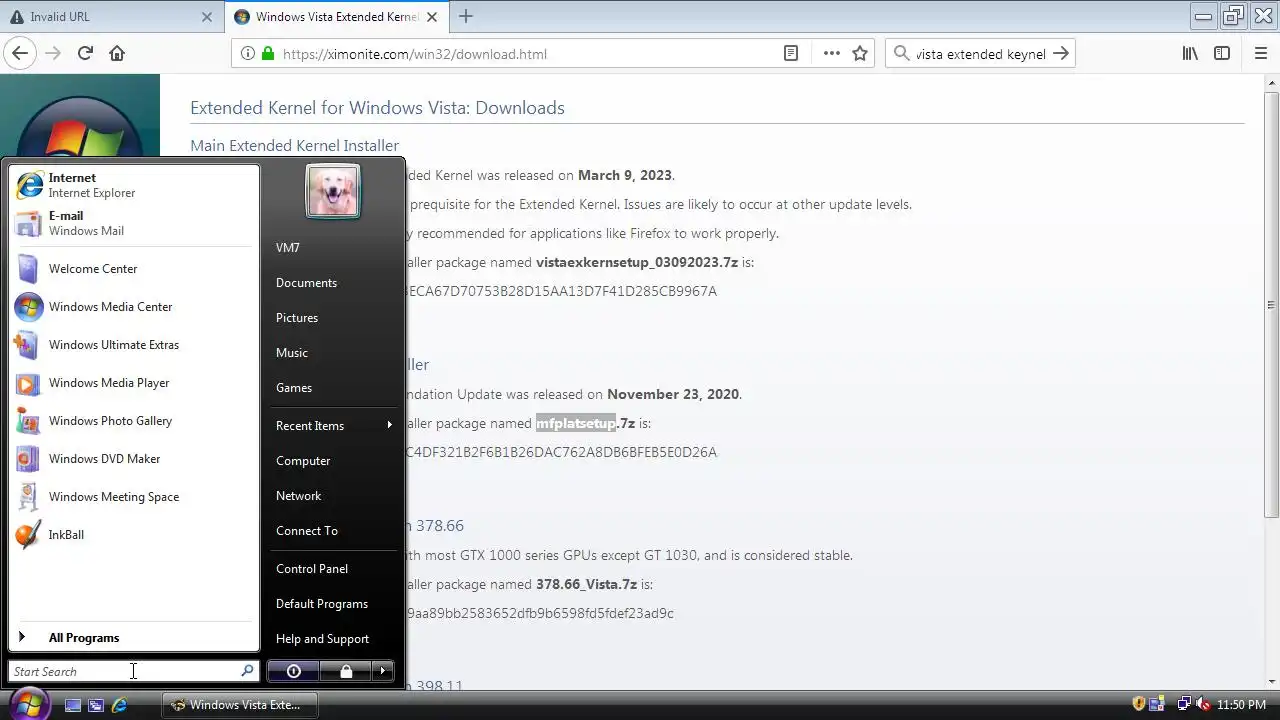Viewport: 1280px width, 720px height.
Task: Start Windows Media Player
Action: (134, 383)
